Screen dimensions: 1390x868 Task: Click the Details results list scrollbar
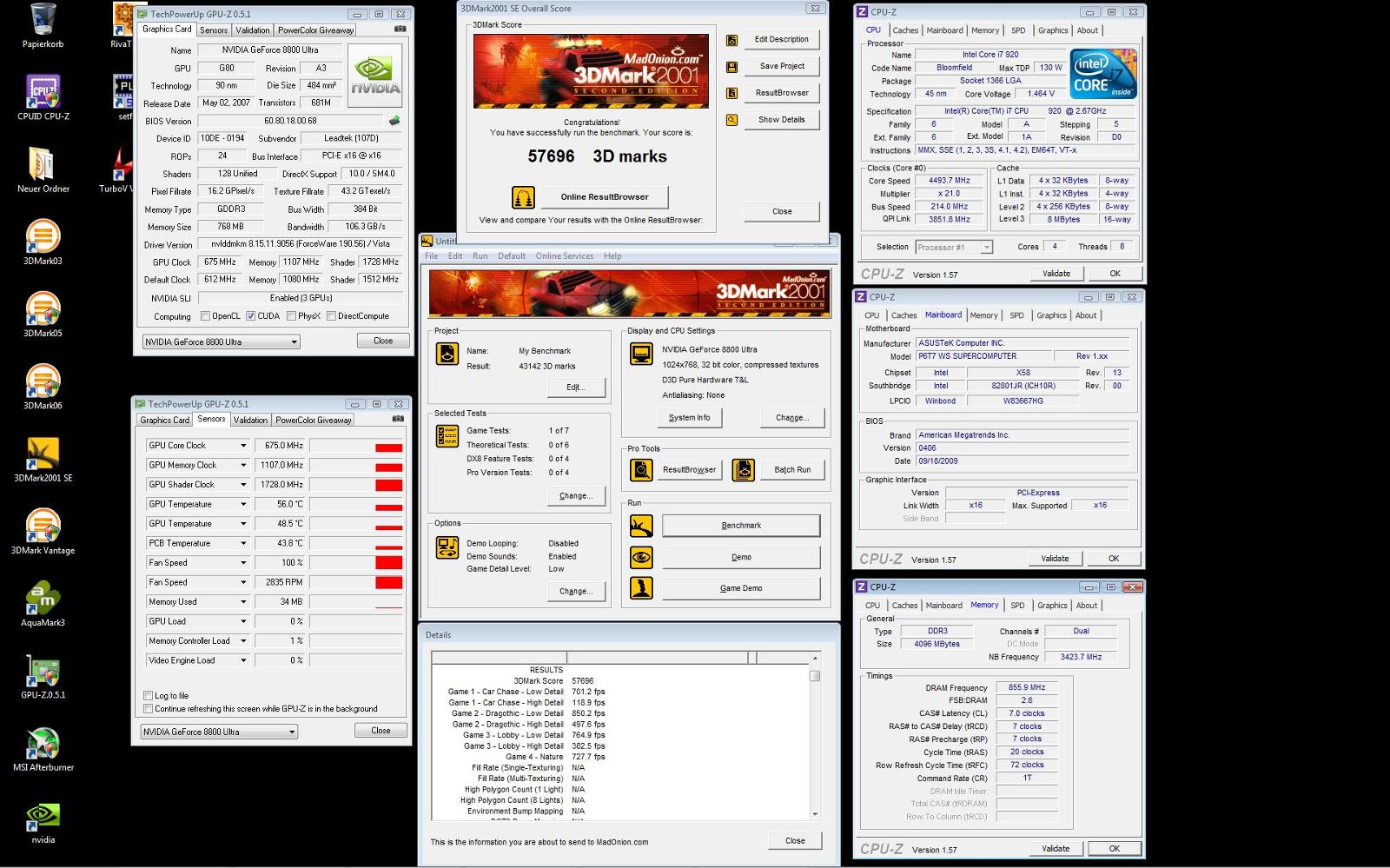(815, 735)
